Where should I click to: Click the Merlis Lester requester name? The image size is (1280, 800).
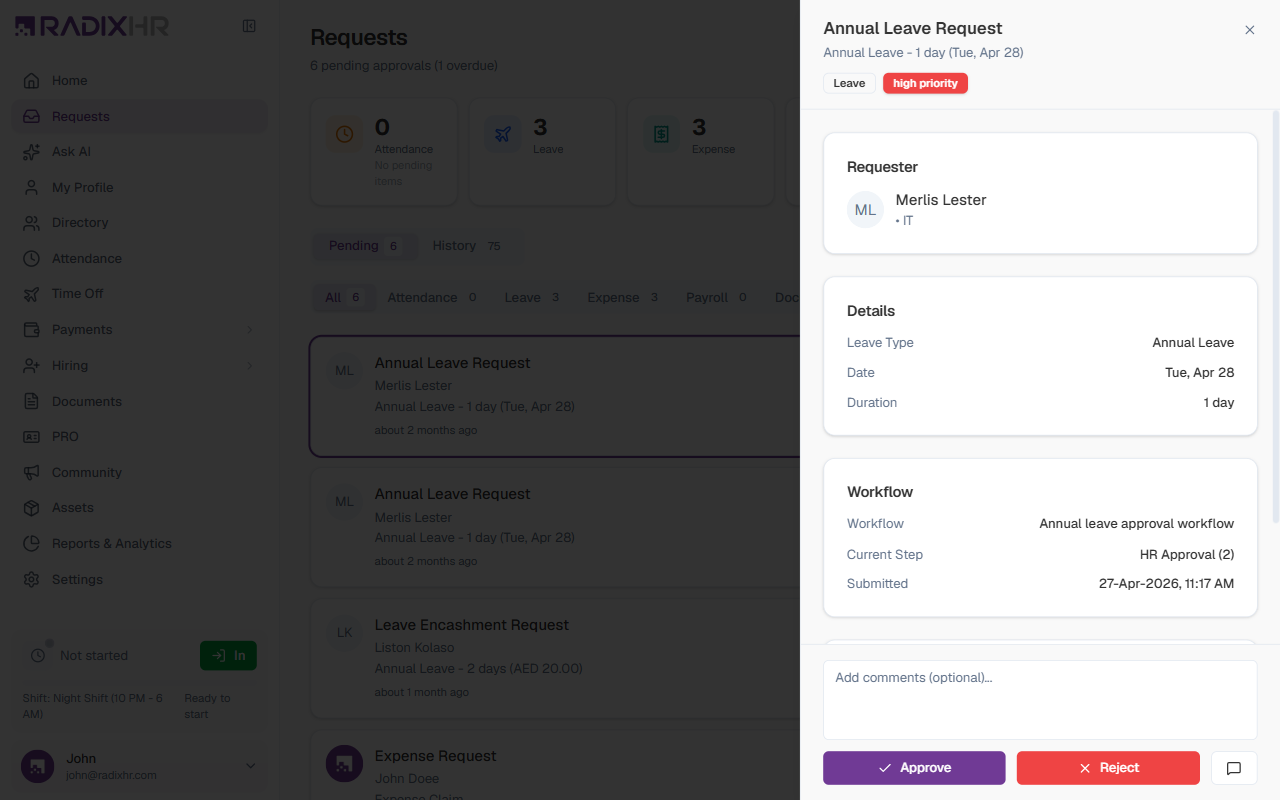pos(941,200)
